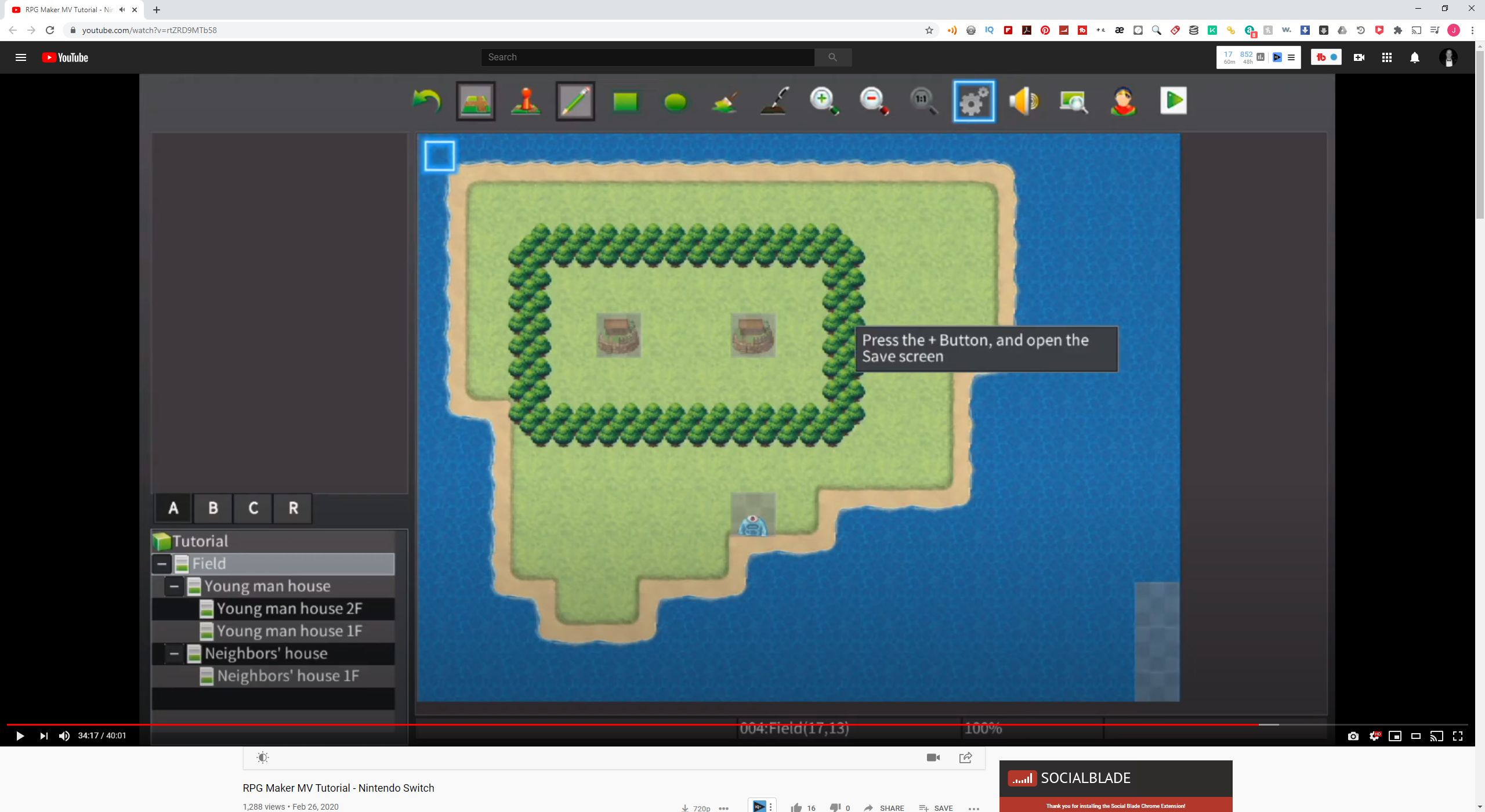
Task: Click the 1:1 actual size icon
Action: (923, 101)
